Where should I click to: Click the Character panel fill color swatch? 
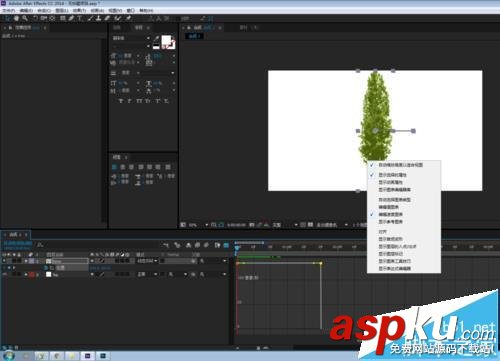[166, 41]
